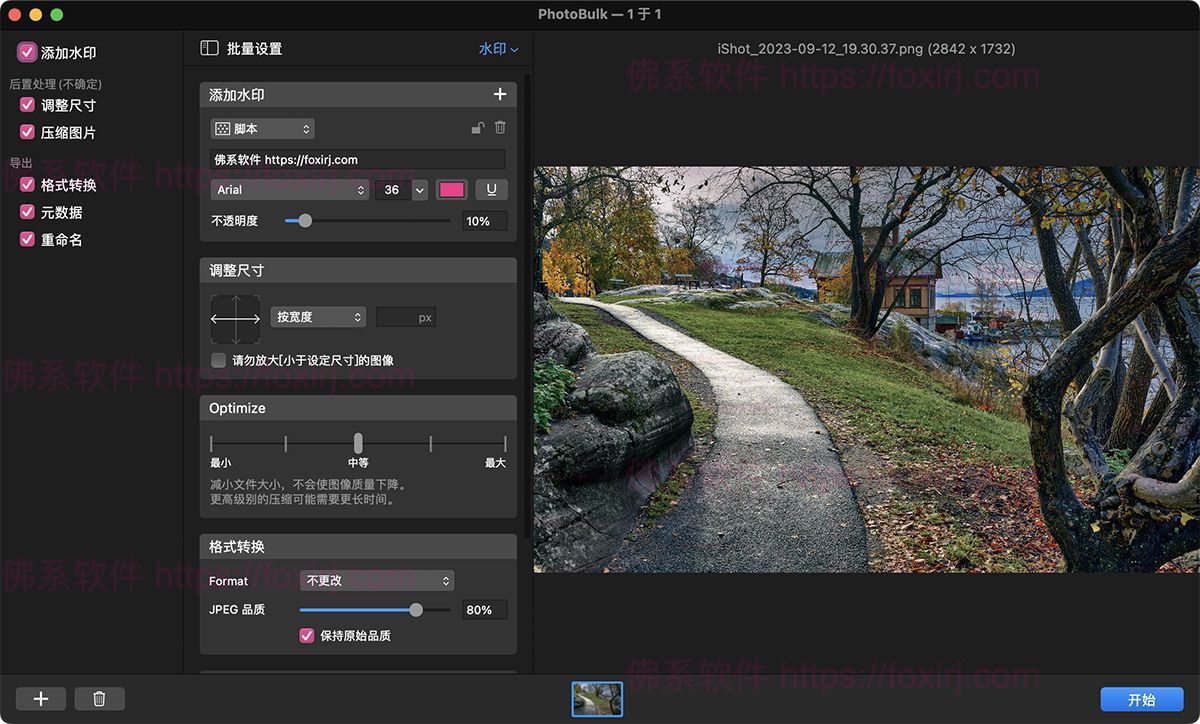The width and height of the screenshot is (1200, 724).
Task: Open the 脚本 watermark type dropdown
Action: pyautogui.click(x=262, y=129)
